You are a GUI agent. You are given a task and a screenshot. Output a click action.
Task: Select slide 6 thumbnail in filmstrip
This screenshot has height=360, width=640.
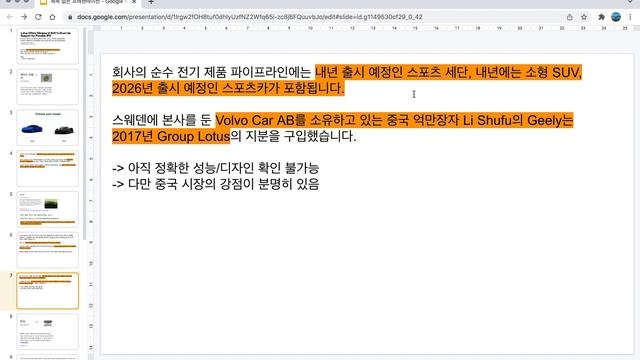coord(47,250)
